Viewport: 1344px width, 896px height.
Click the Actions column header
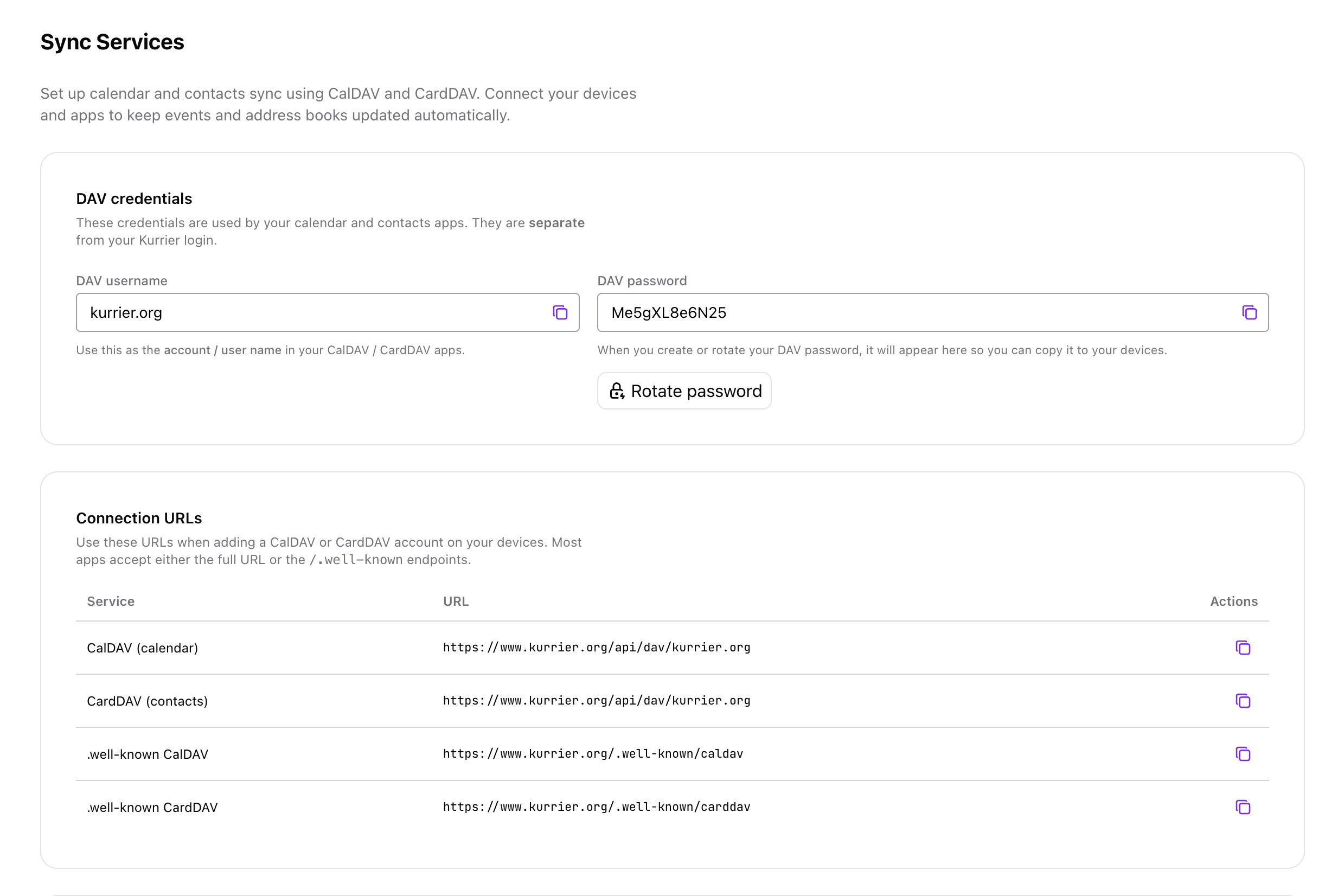click(x=1234, y=601)
